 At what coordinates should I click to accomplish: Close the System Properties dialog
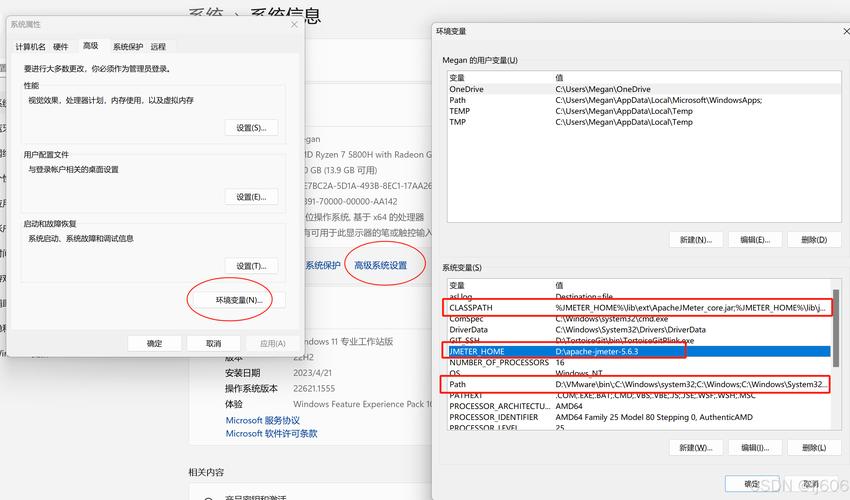coord(294,24)
